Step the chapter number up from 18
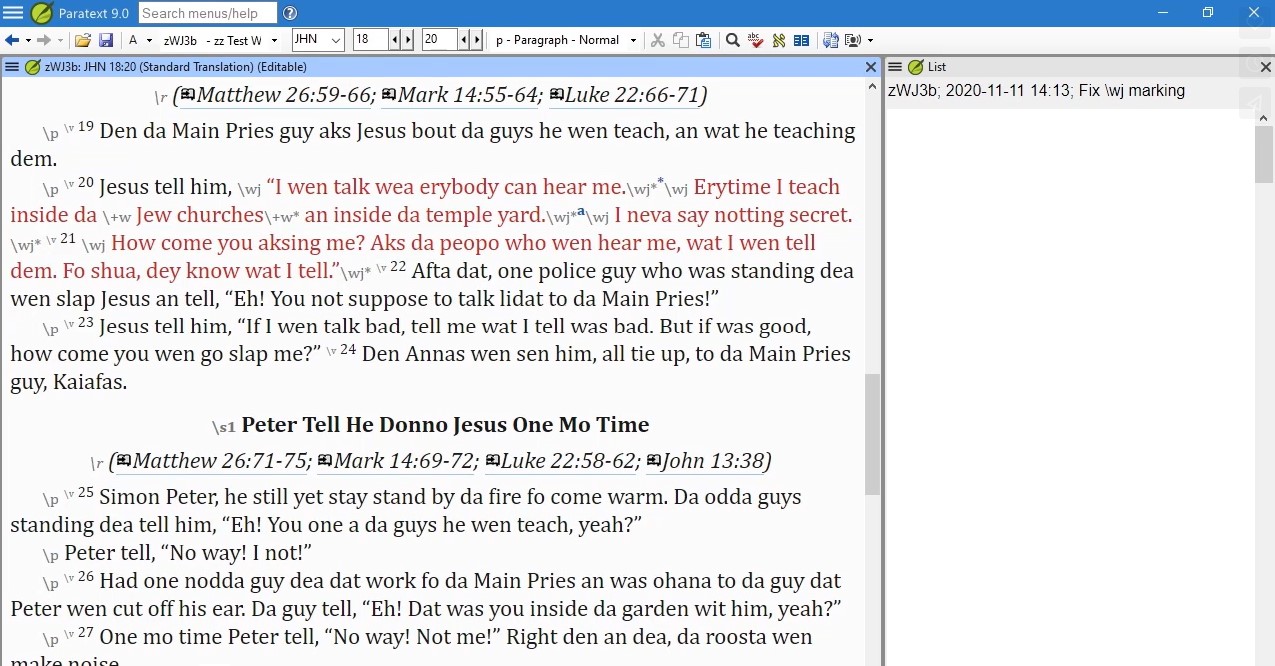This screenshot has height=666, width=1275. (410, 39)
